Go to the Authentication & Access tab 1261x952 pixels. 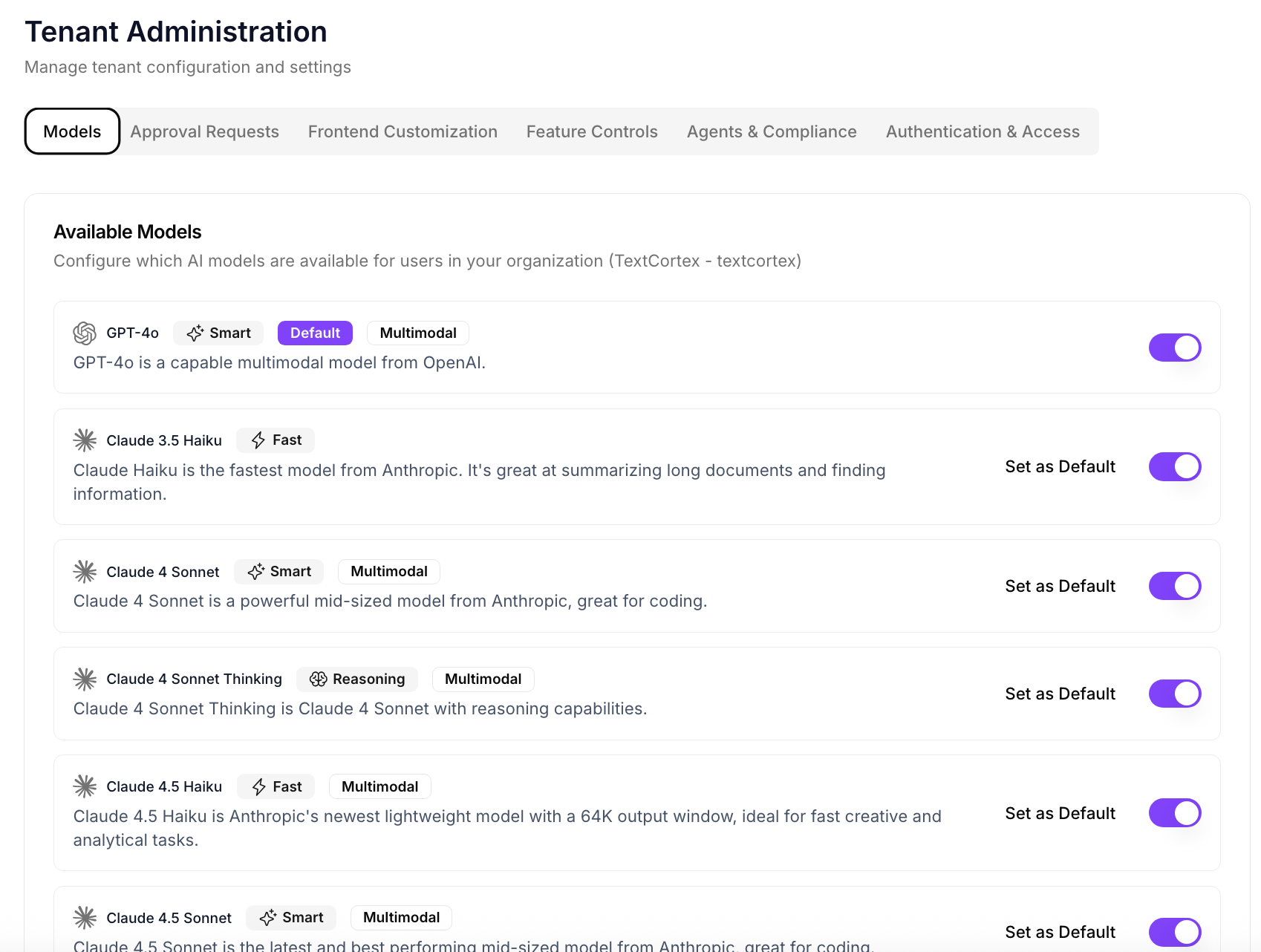click(983, 131)
